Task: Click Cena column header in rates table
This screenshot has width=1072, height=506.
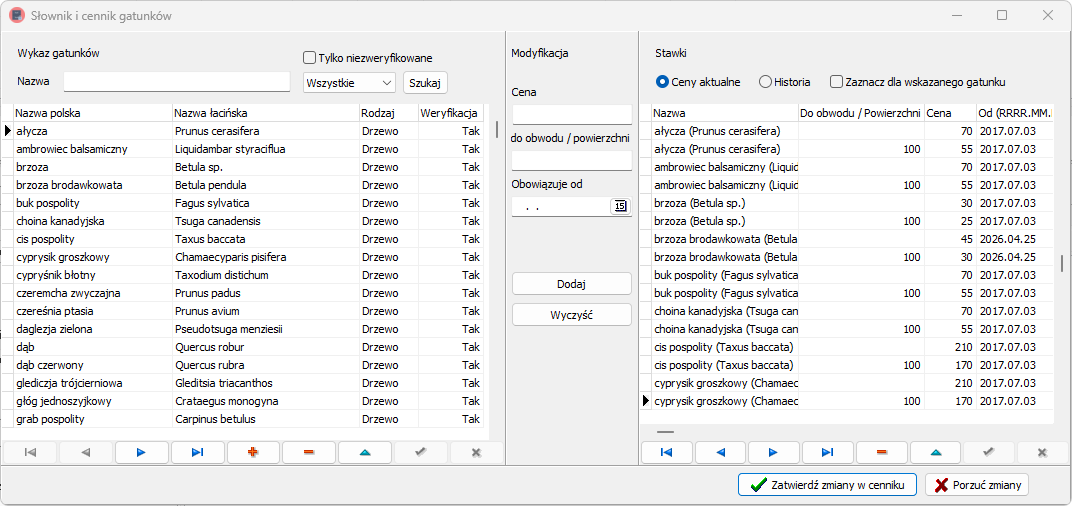Action: (x=950, y=113)
